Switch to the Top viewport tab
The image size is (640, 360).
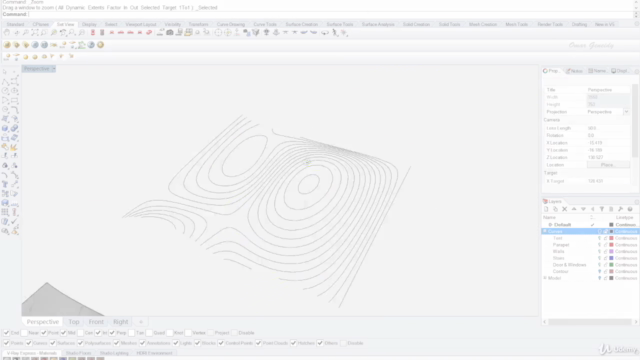[74, 322]
